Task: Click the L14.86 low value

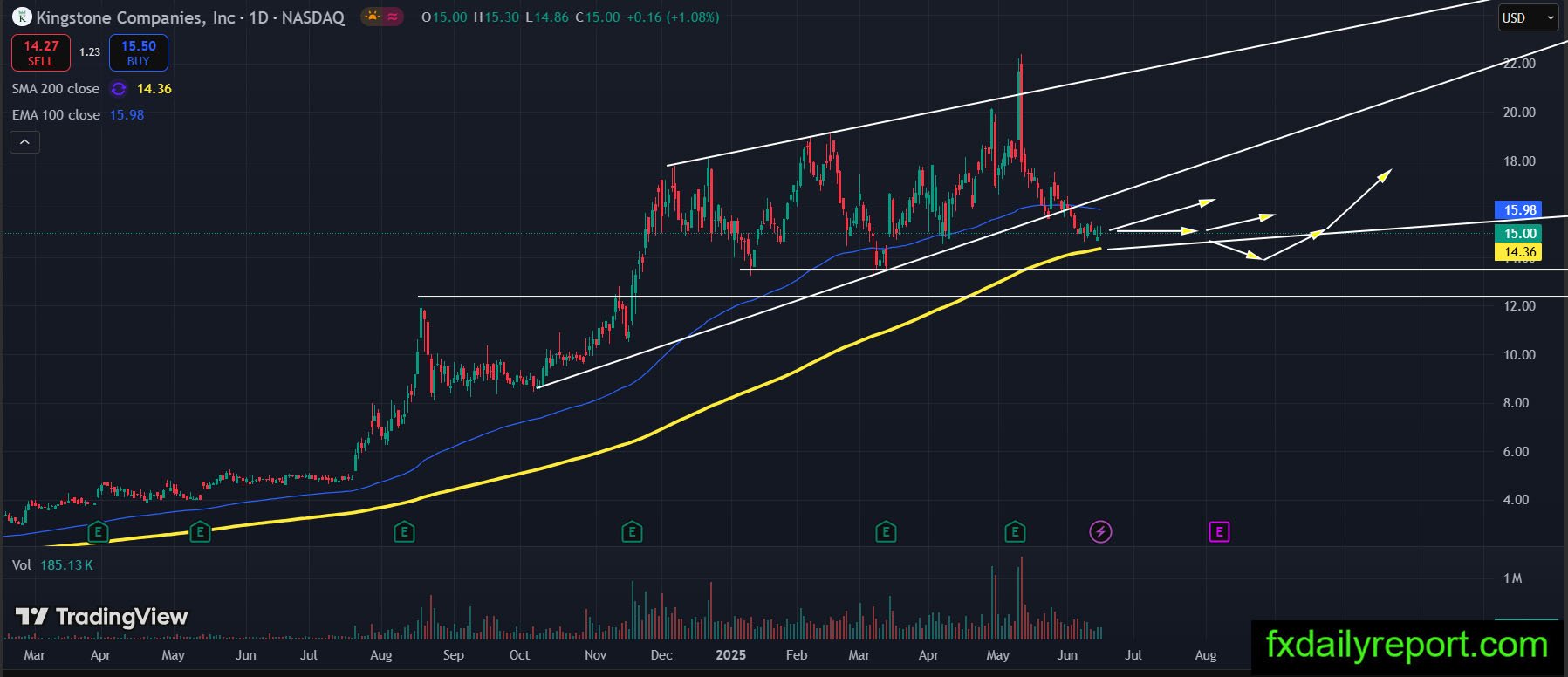Action: [548, 17]
